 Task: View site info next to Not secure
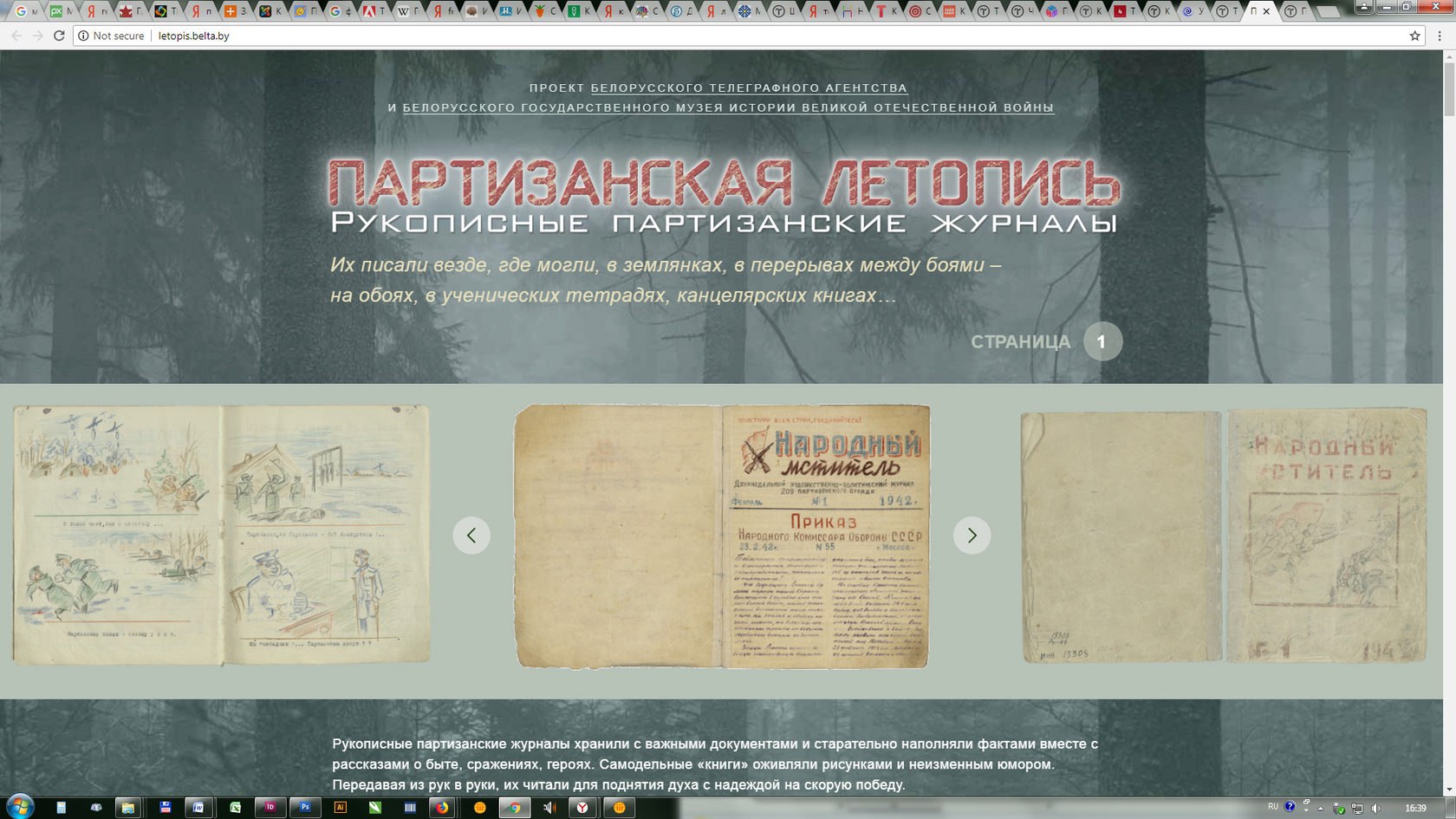(83, 36)
